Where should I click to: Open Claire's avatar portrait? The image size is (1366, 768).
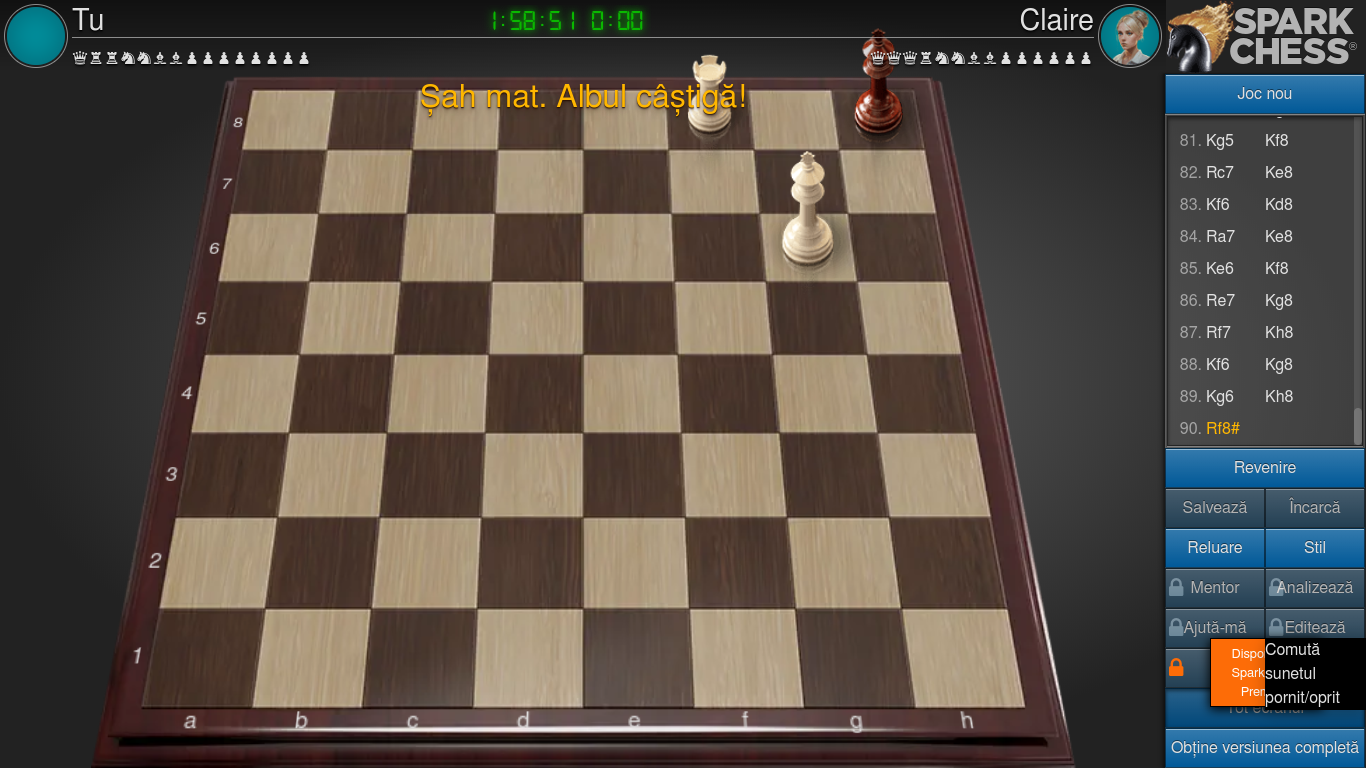click(x=1129, y=36)
